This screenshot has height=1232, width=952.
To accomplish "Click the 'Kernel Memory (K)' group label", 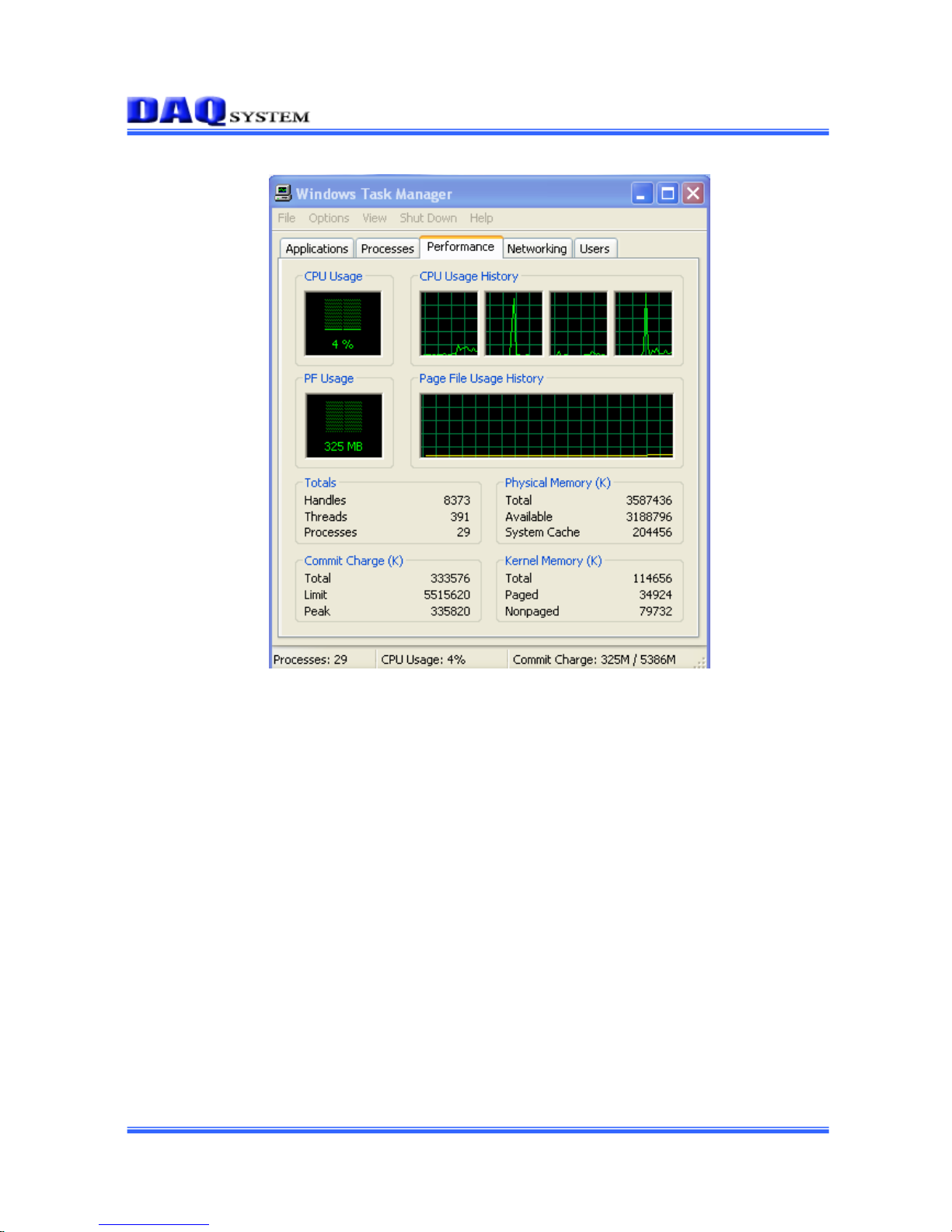I will 553,561.
